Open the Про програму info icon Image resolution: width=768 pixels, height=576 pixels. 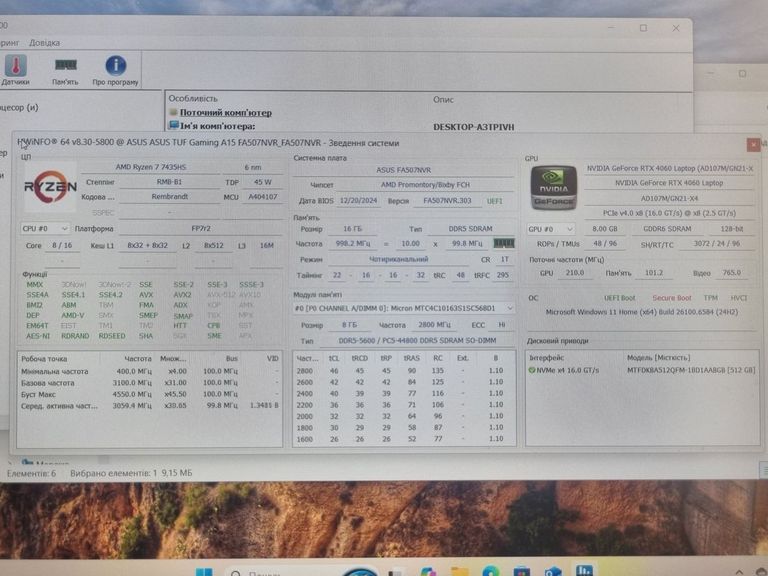pyautogui.click(x=116, y=69)
